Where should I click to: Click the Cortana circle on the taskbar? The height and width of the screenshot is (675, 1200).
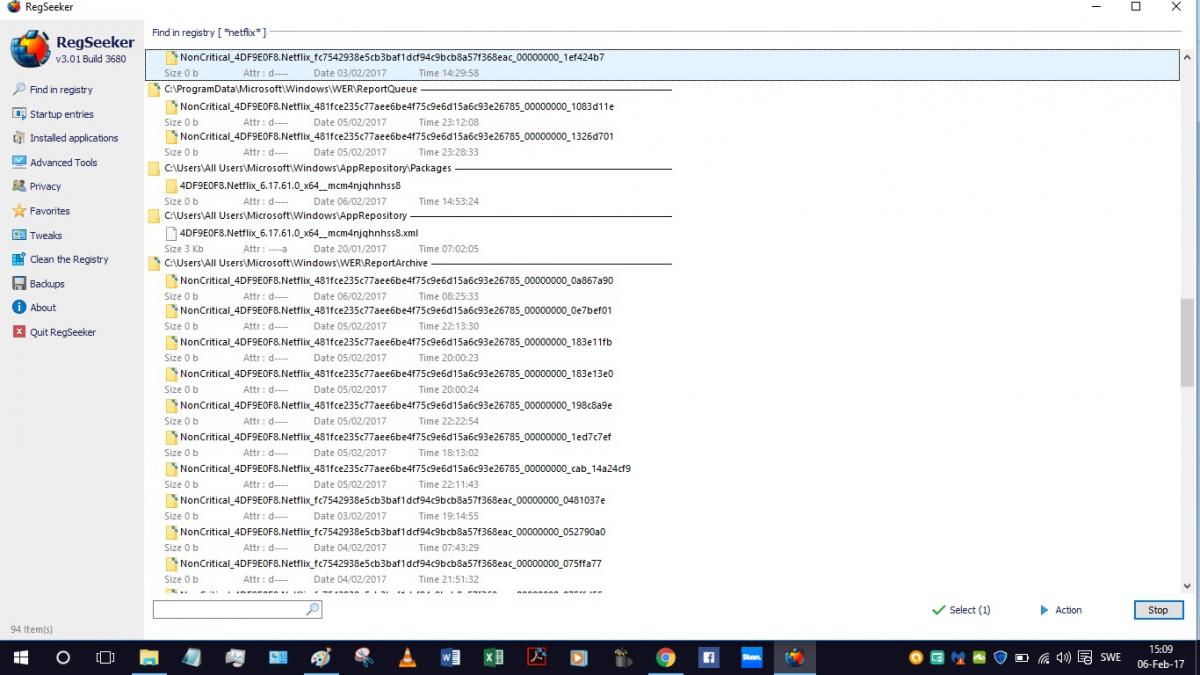point(63,657)
